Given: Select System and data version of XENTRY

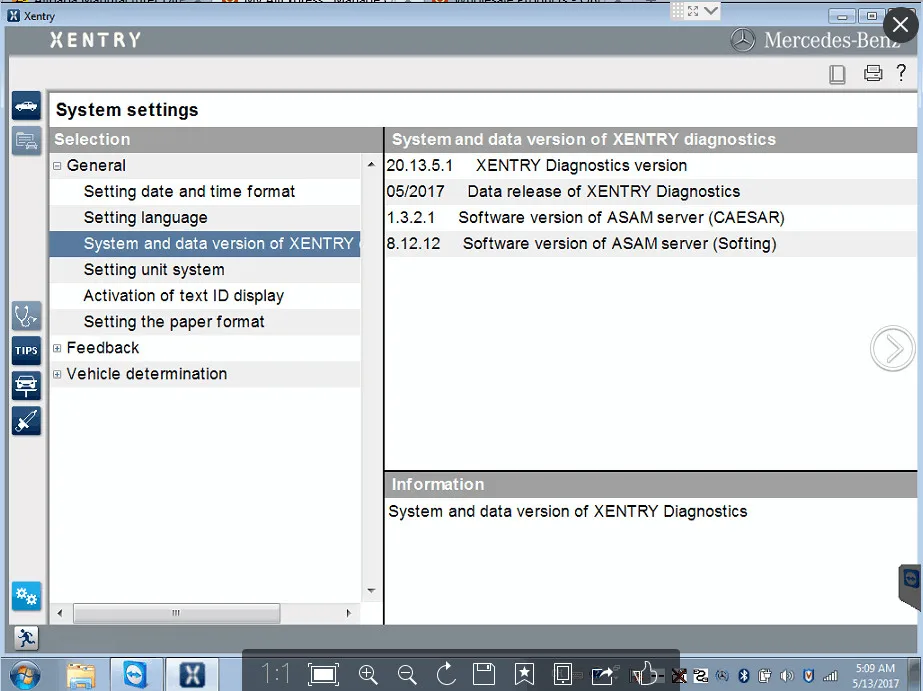Looking at the screenshot, I should coord(205,244).
